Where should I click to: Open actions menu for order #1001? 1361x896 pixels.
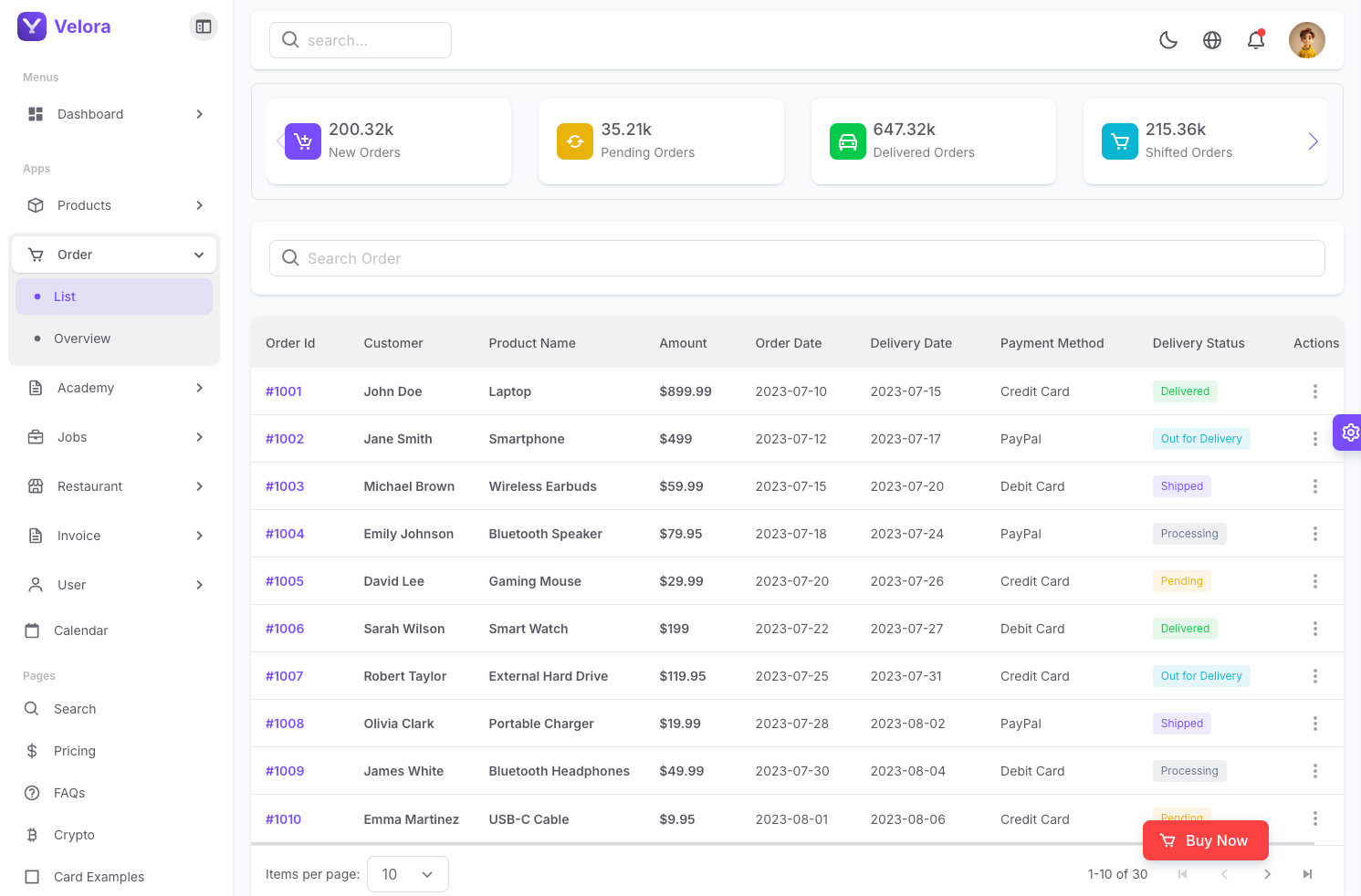point(1314,391)
